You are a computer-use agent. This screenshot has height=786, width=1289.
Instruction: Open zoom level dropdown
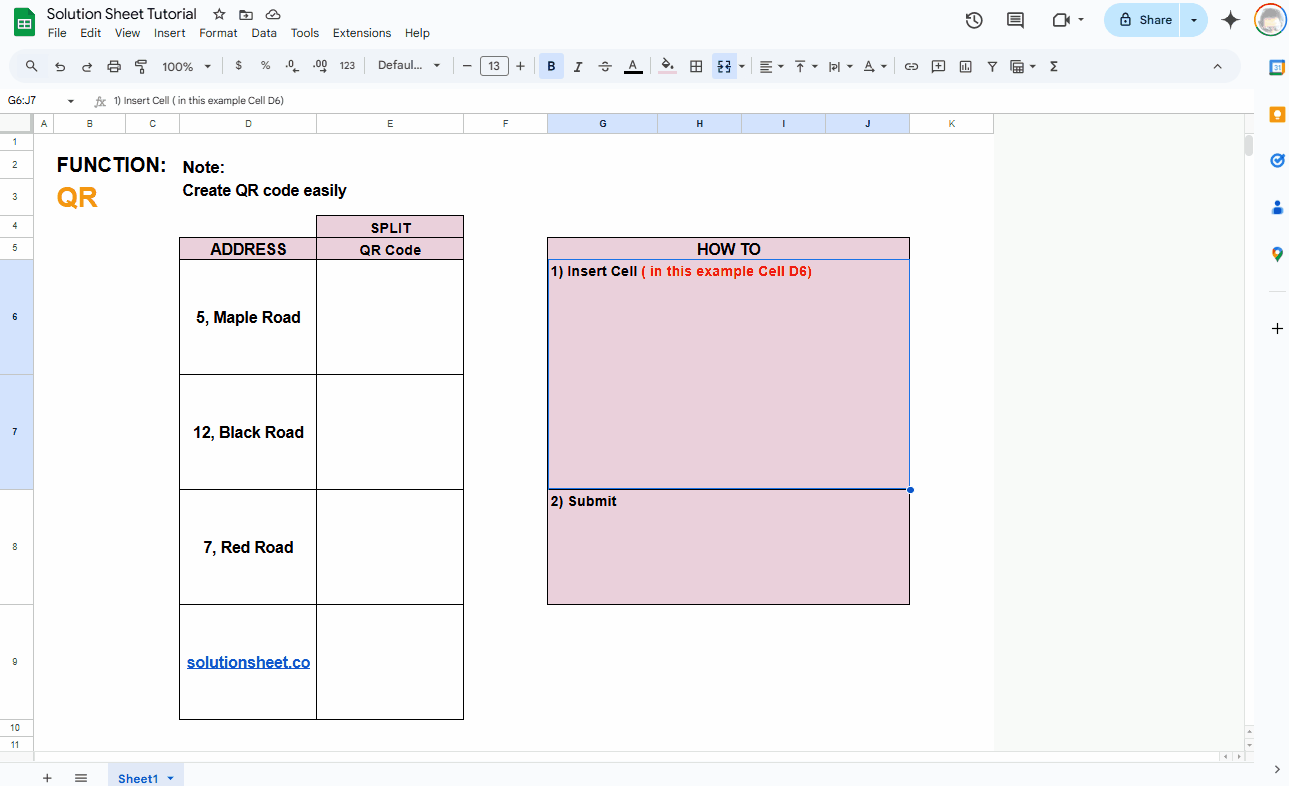187,66
